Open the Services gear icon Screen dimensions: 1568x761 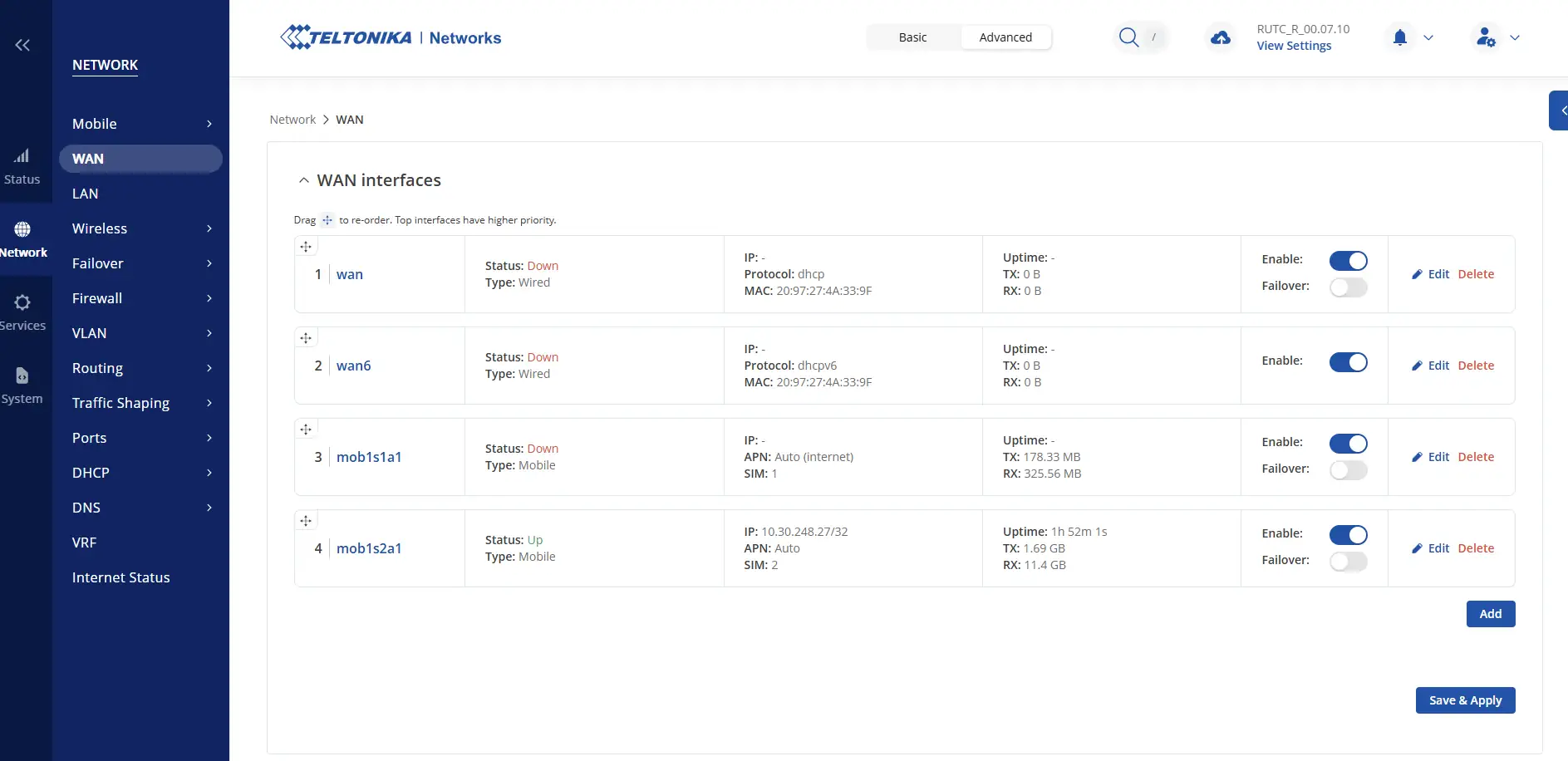22,303
